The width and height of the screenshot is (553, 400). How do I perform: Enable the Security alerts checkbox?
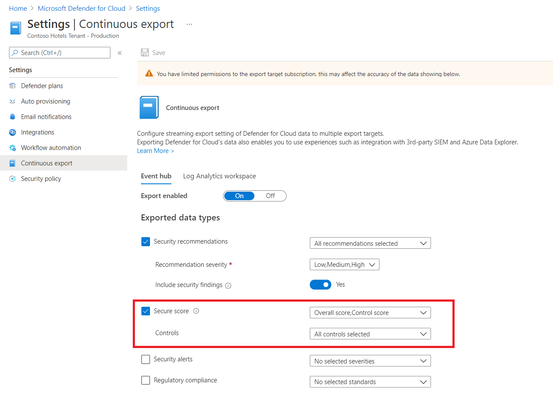pyautogui.click(x=145, y=359)
